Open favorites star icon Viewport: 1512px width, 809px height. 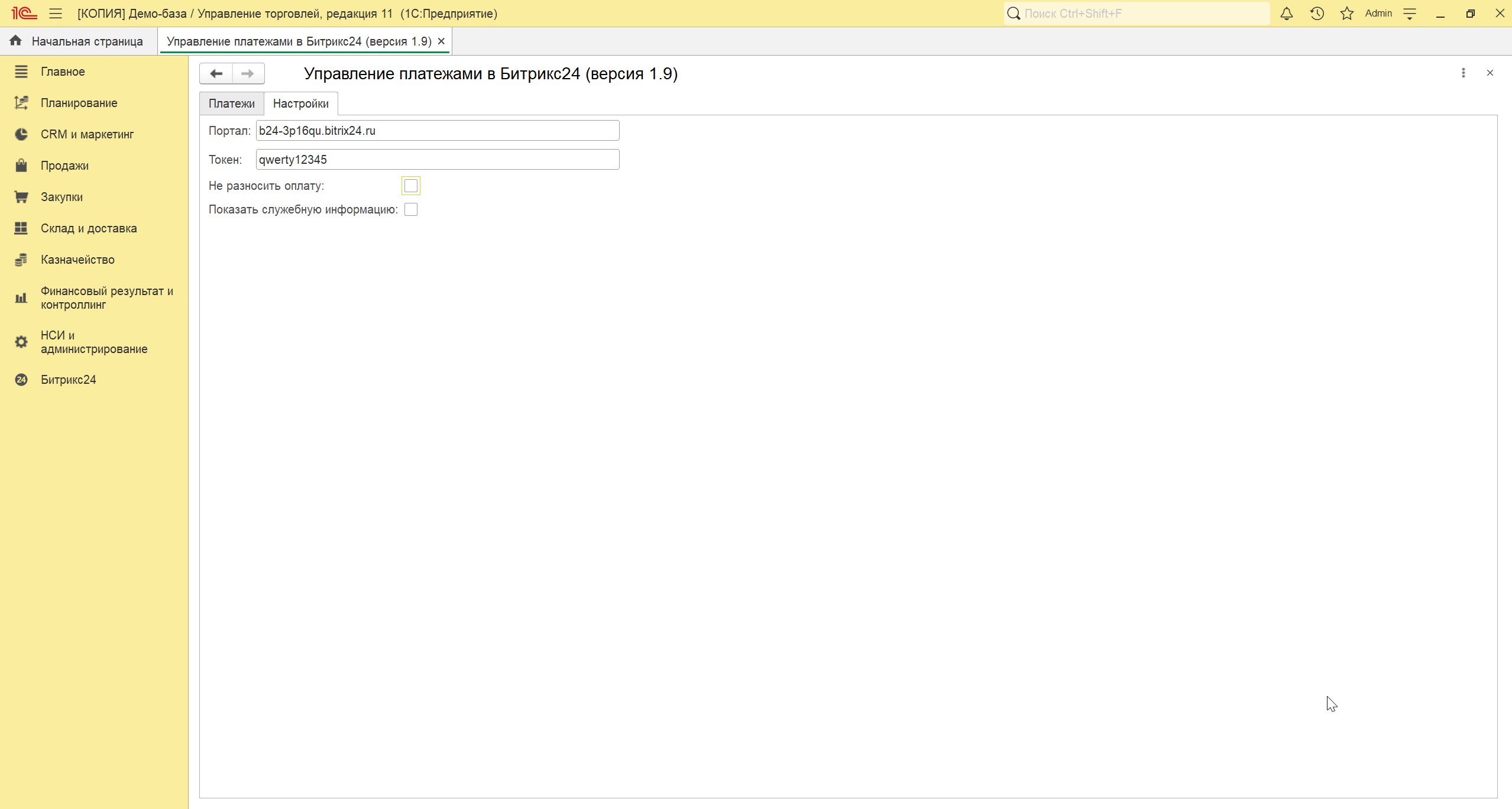coord(1346,14)
